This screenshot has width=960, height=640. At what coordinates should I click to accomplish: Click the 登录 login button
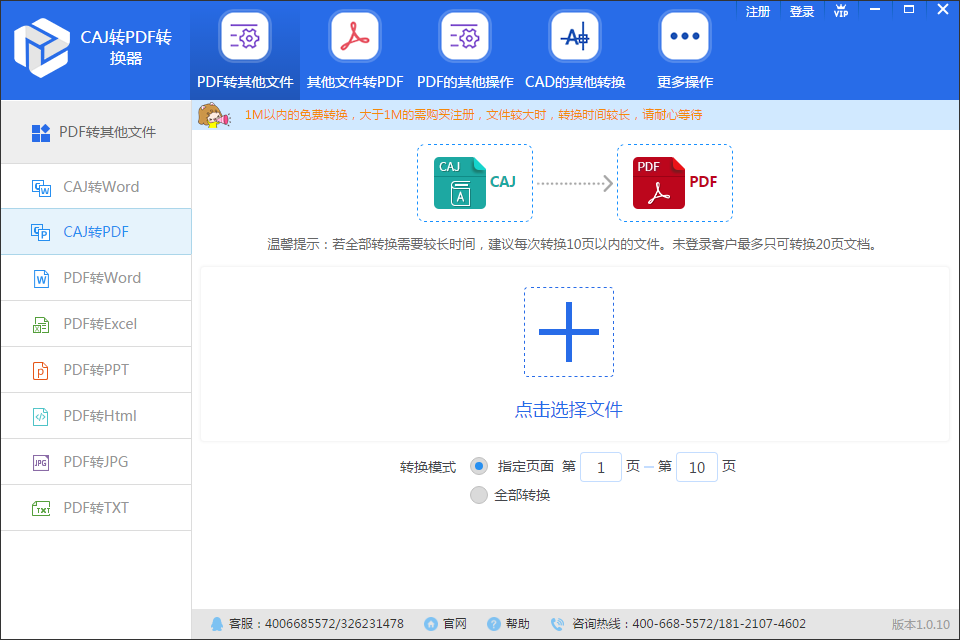pos(802,11)
